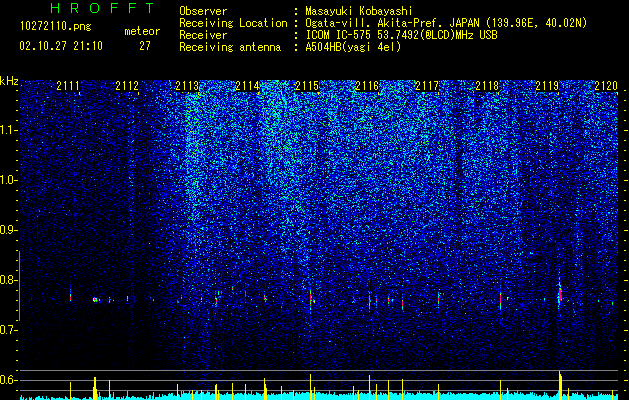Image resolution: width=629 pixels, height=400 pixels.
Task: Click the Receiving antenna label
Action: click(x=230, y=48)
